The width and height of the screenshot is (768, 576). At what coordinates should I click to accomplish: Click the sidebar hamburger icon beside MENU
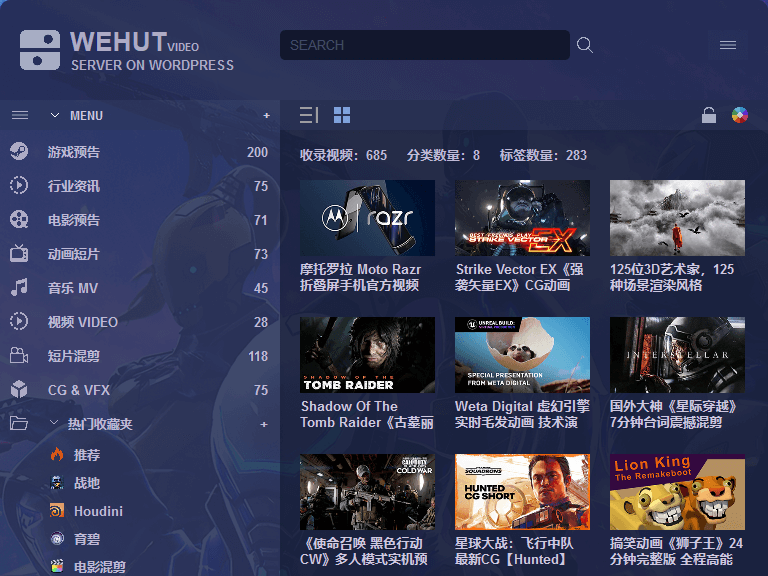click(20, 116)
